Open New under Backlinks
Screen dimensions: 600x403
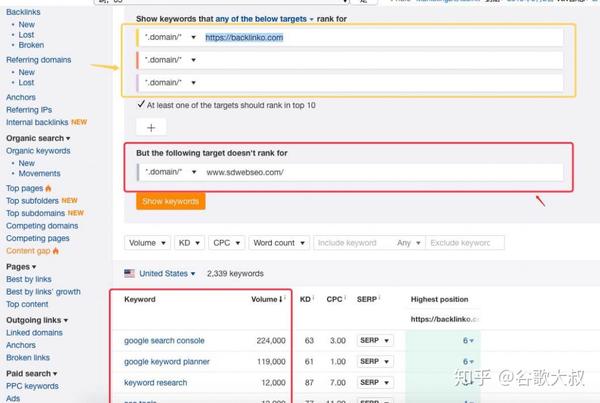(26, 24)
